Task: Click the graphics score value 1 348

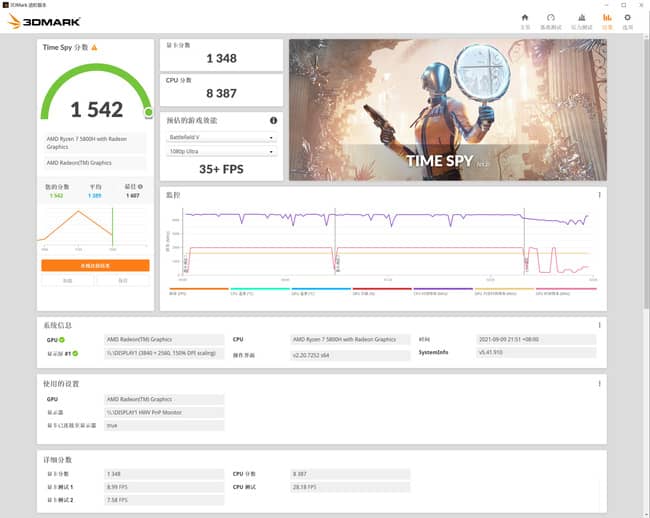Action: pyautogui.click(x=221, y=58)
